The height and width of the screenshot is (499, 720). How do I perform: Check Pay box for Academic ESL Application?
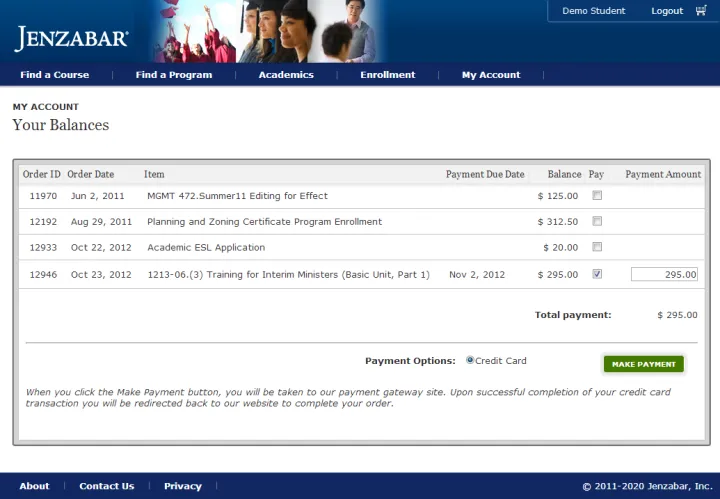pos(597,247)
